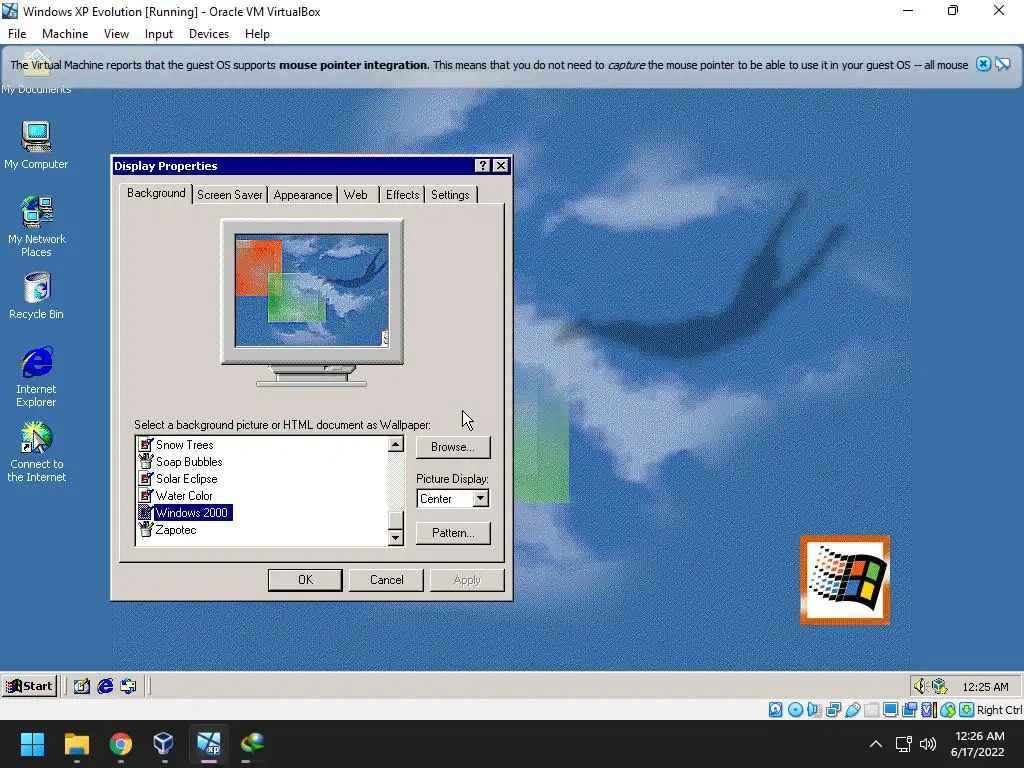The image size is (1024, 768).
Task: Open Google Chrome on host taskbar
Action: coord(120,743)
